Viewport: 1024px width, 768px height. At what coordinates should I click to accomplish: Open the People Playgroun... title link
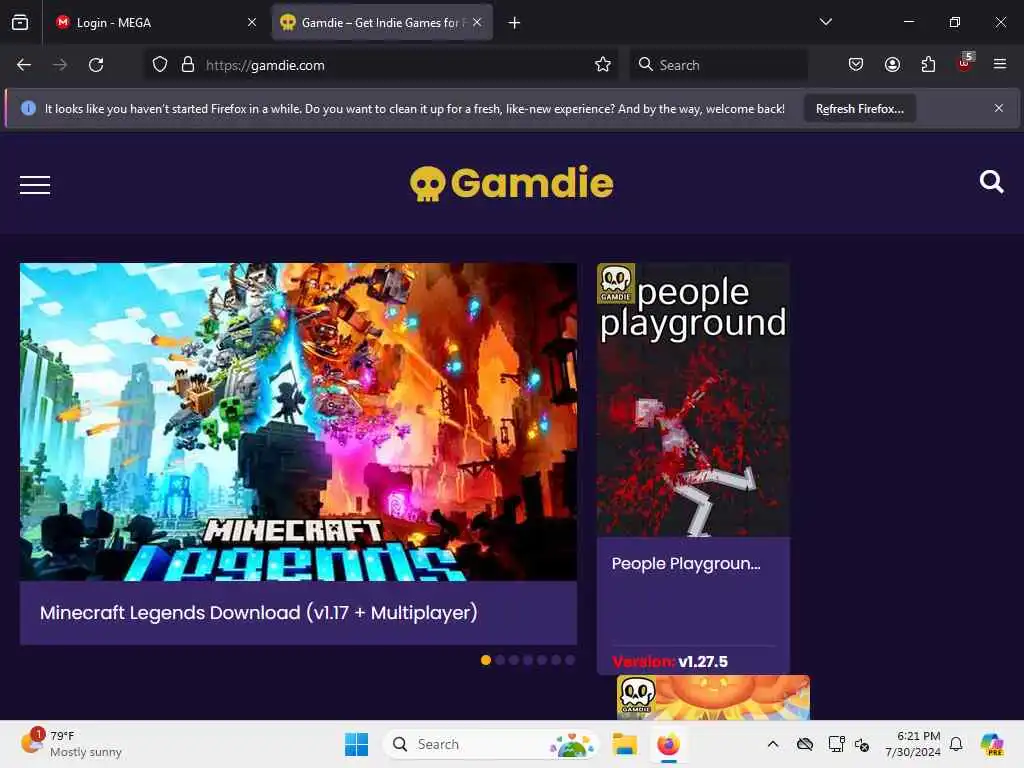(x=686, y=564)
